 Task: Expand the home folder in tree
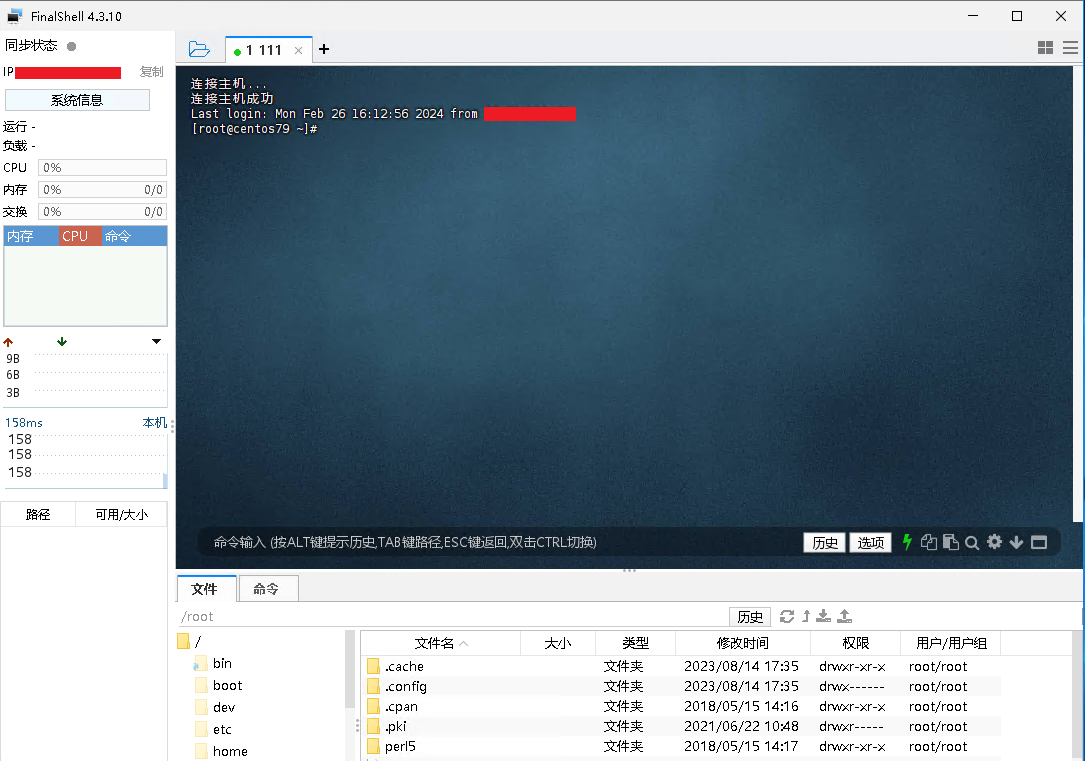coord(230,751)
